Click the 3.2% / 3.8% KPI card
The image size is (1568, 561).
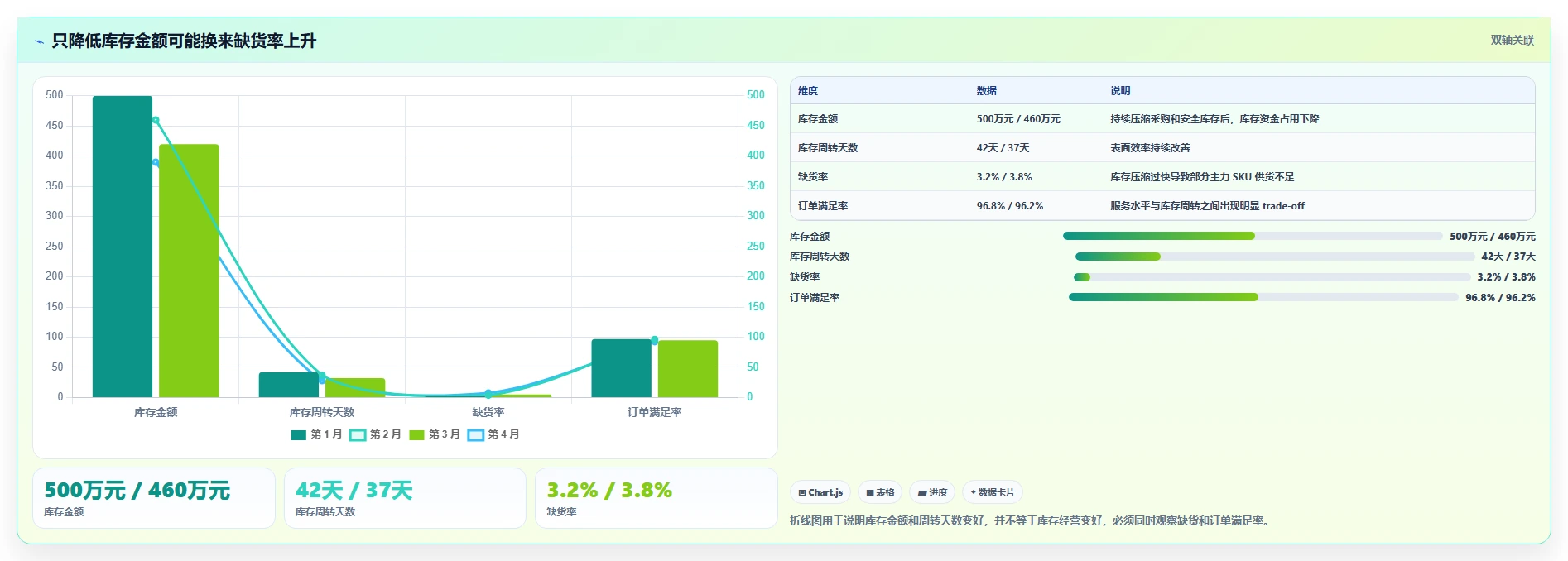pos(656,498)
